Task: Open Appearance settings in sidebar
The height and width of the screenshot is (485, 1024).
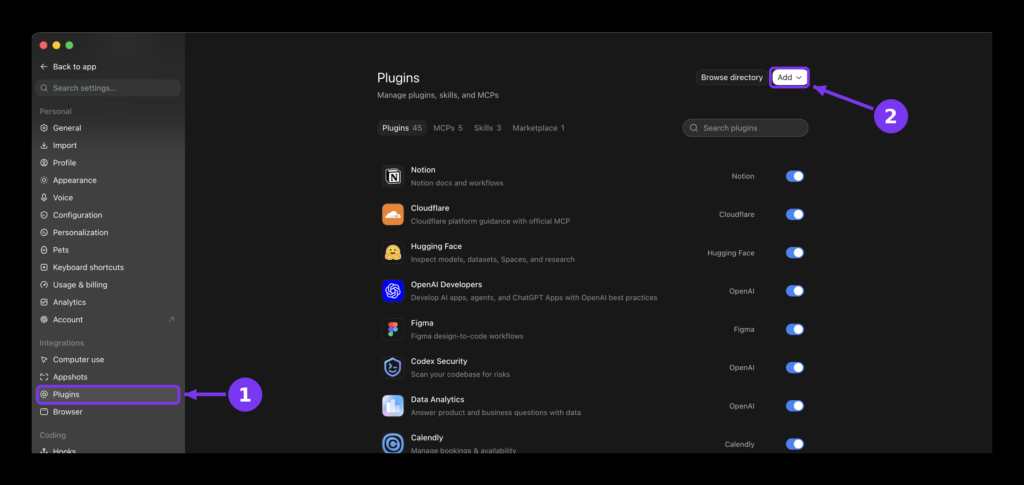Action: click(108, 180)
